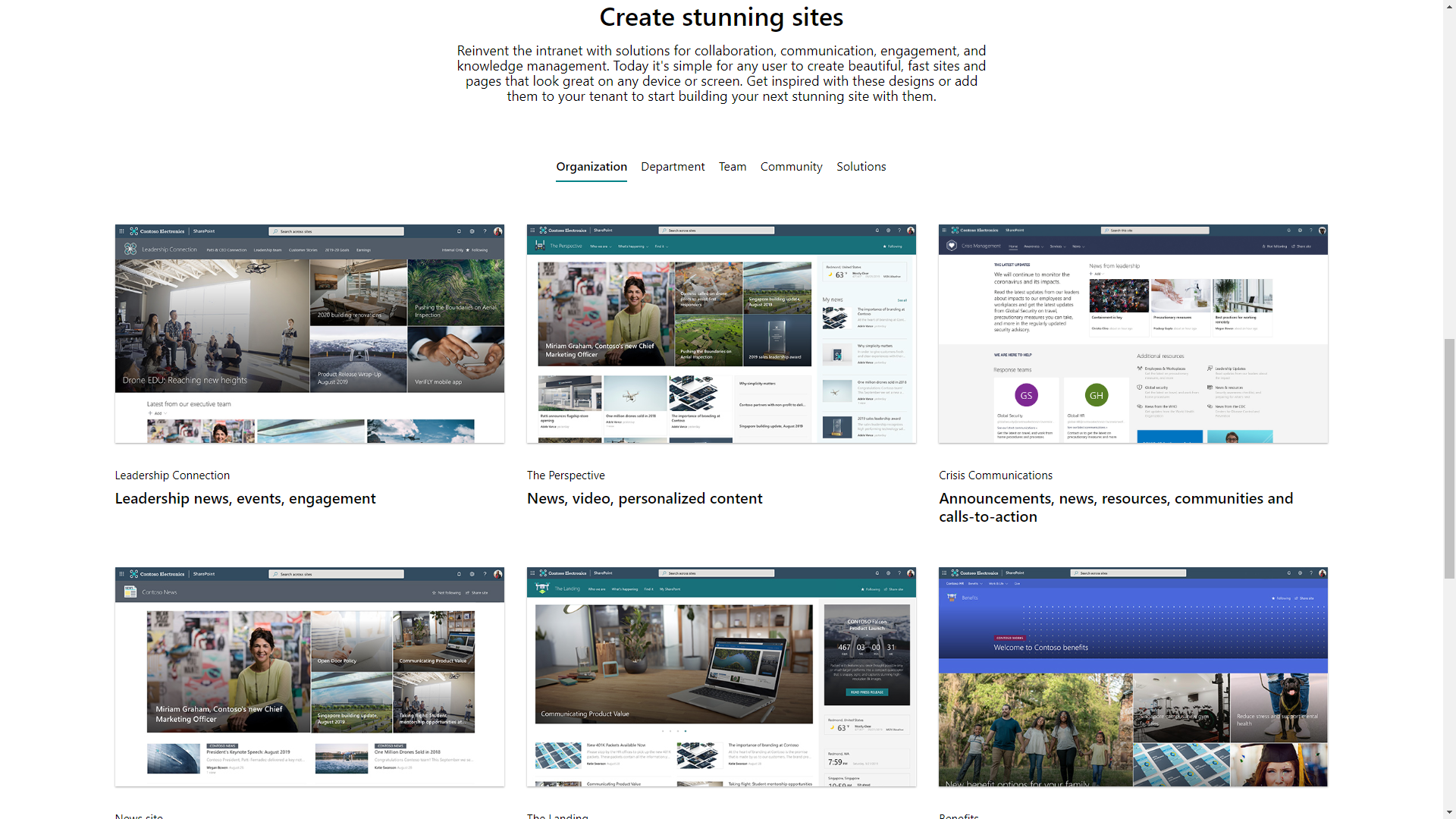The height and width of the screenshot is (819, 1456).
Task: Click the scrollbar up arrow
Action: [1449, 6]
